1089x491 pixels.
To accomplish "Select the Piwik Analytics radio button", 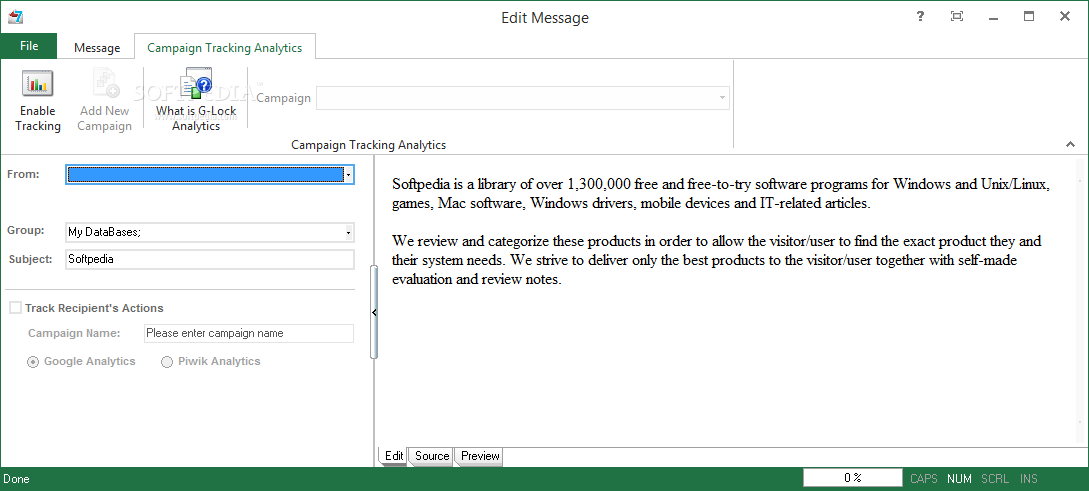I will (167, 362).
